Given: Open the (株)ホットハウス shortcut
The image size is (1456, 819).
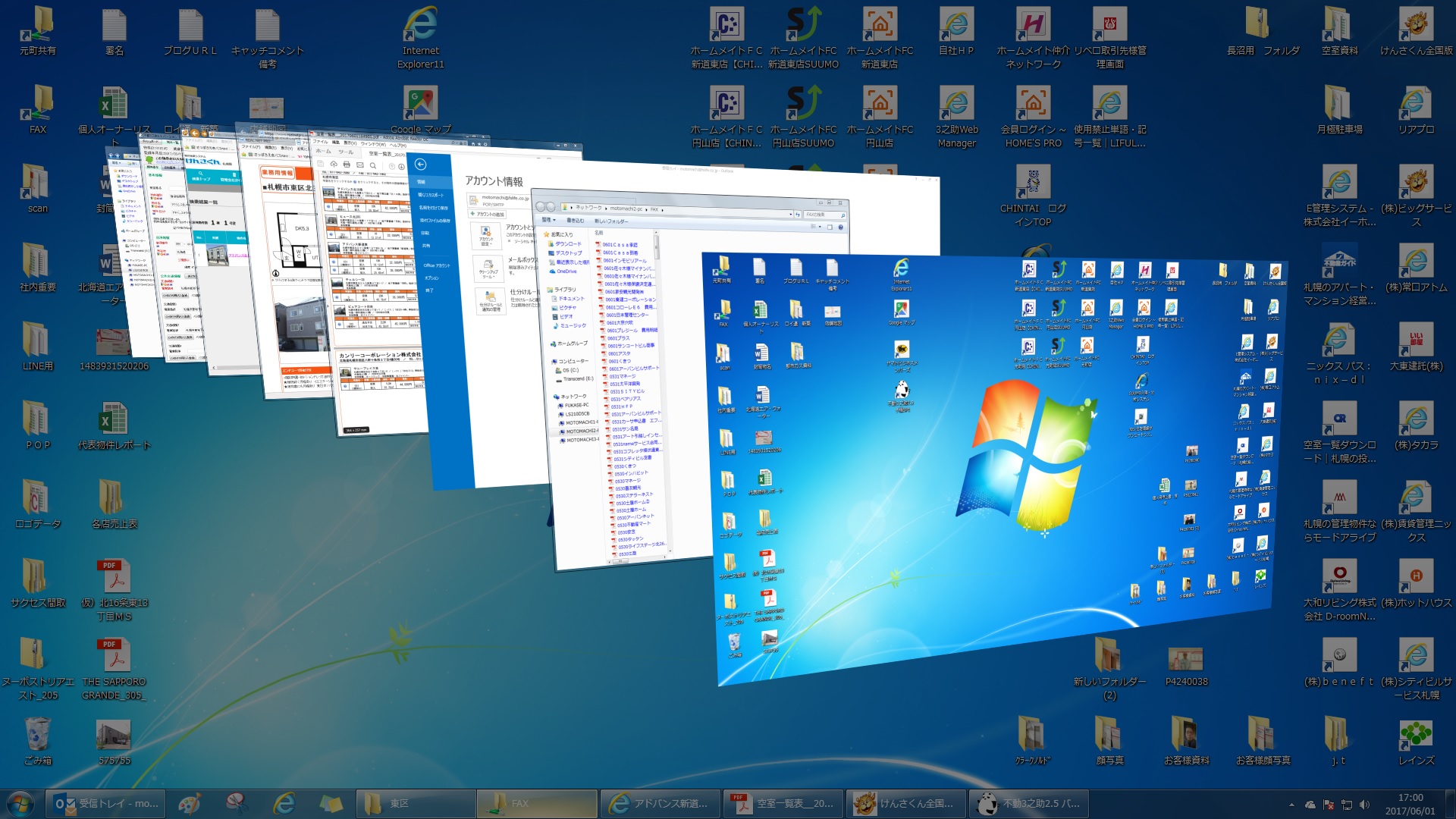Looking at the screenshot, I should coord(1416,584).
